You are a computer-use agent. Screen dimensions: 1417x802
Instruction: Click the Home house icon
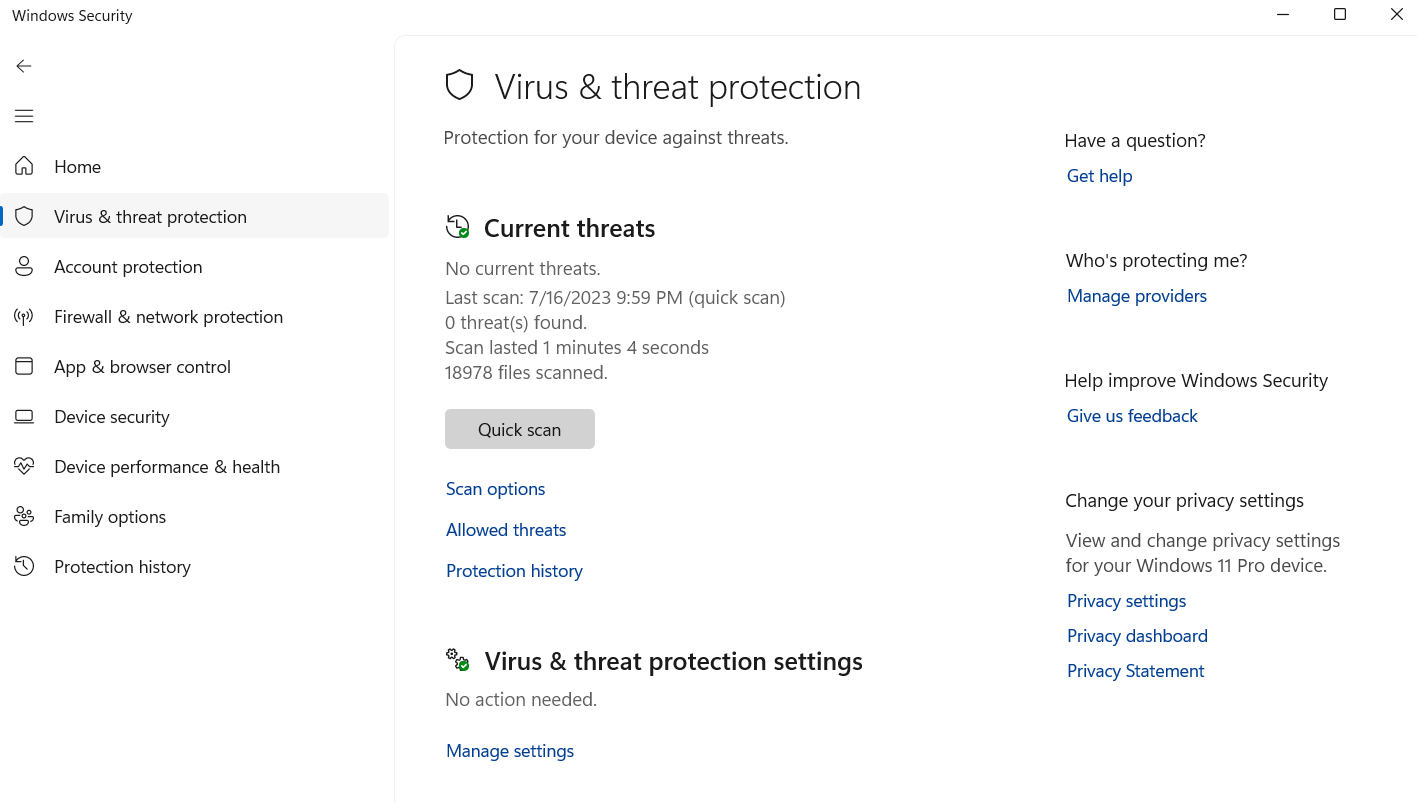(24, 166)
